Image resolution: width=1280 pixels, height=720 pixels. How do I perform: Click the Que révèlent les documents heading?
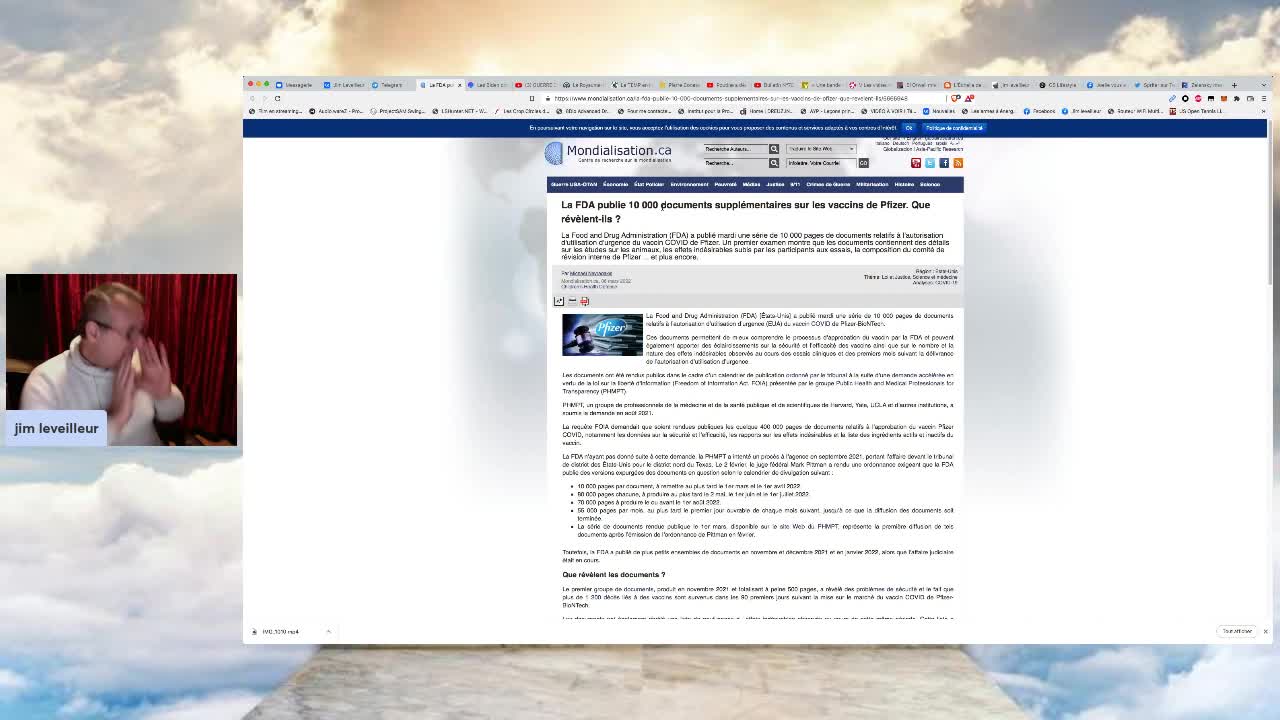tap(613, 575)
